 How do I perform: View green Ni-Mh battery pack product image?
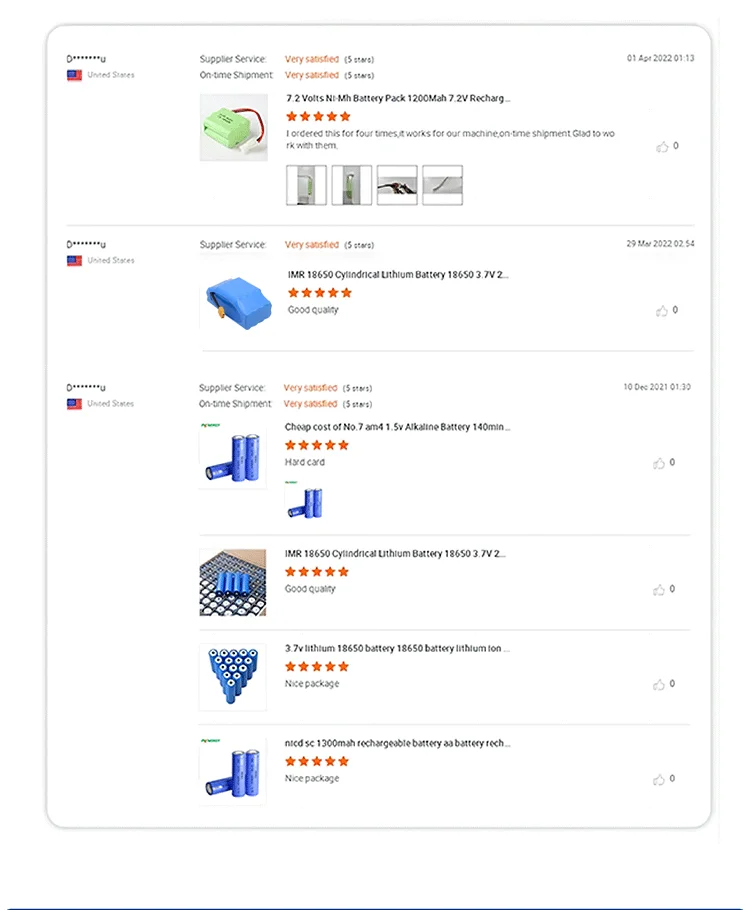[x=233, y=127]
